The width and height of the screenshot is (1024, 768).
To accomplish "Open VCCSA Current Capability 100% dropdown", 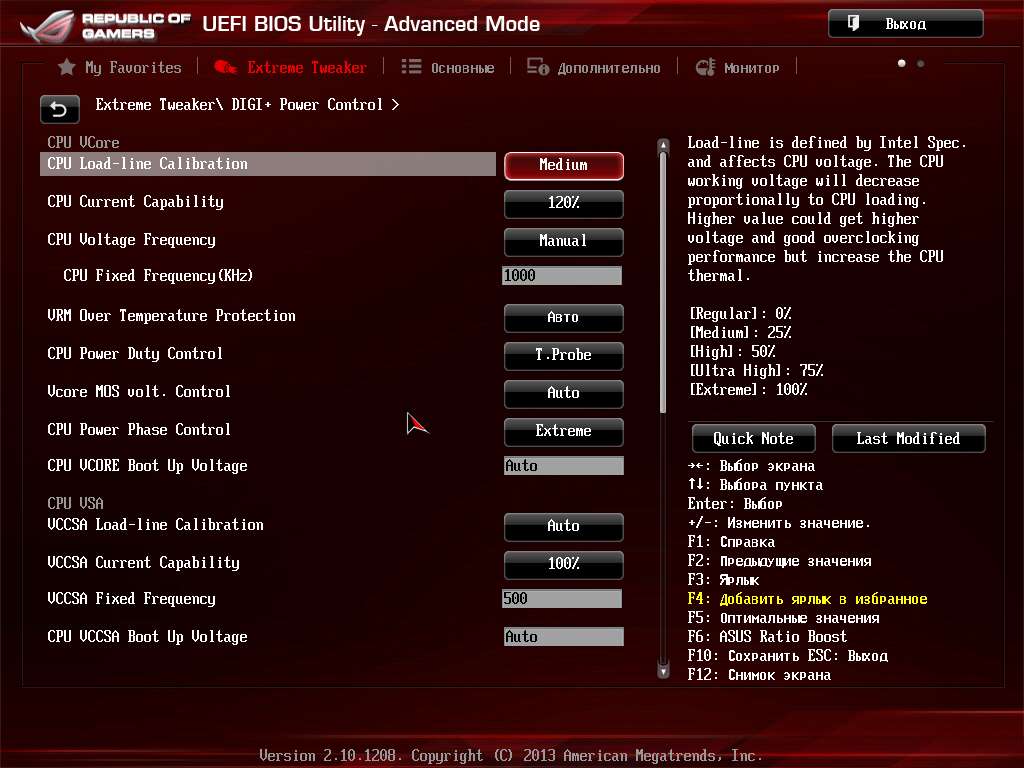I will [564, 564].
